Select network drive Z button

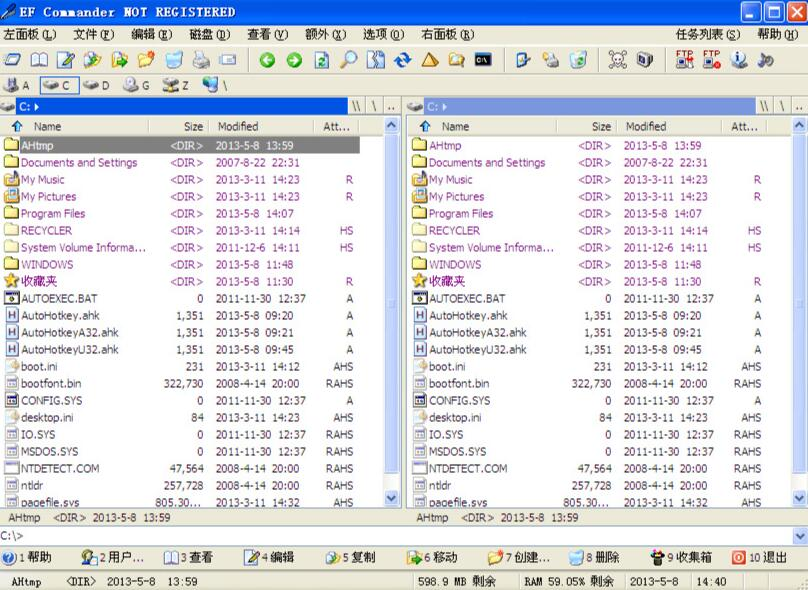point(175,86)
